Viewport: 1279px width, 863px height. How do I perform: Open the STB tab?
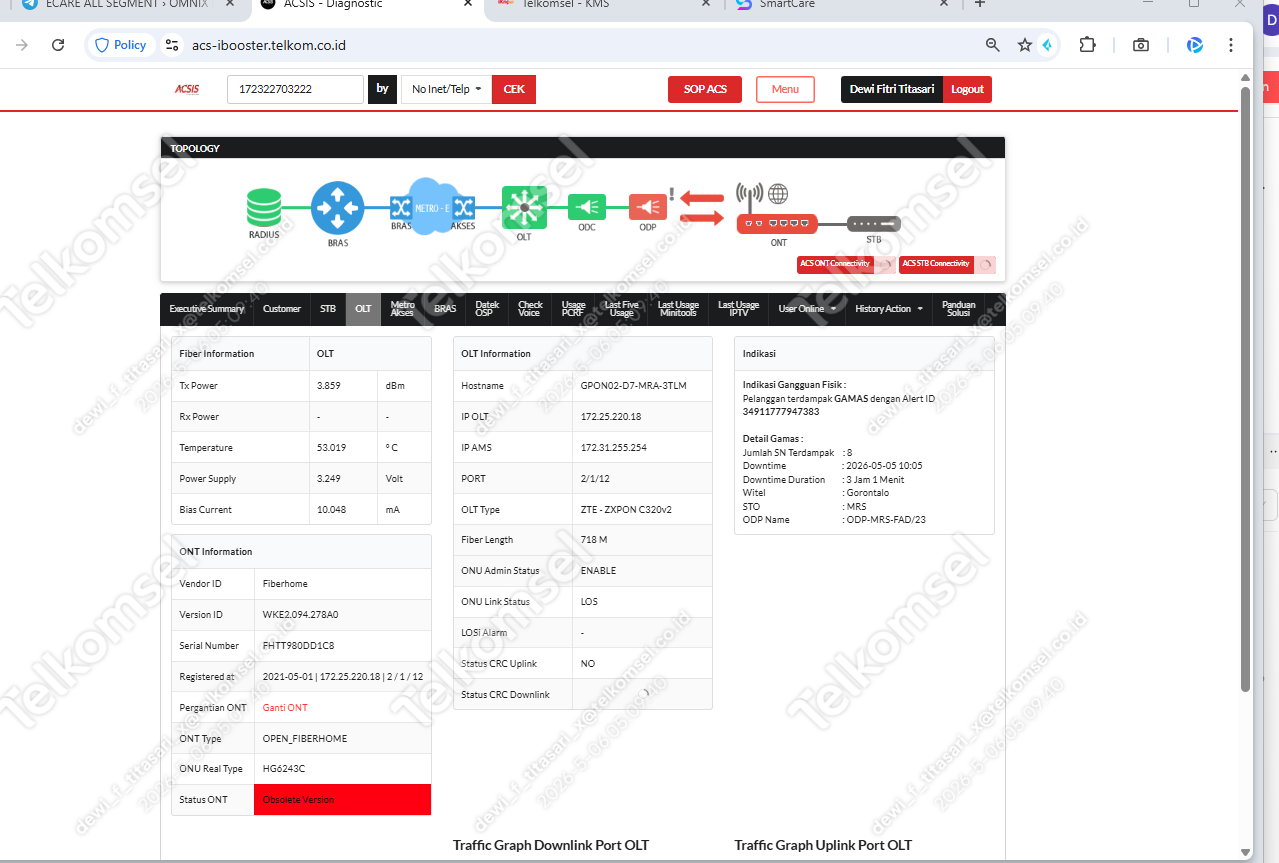point(328,309)
